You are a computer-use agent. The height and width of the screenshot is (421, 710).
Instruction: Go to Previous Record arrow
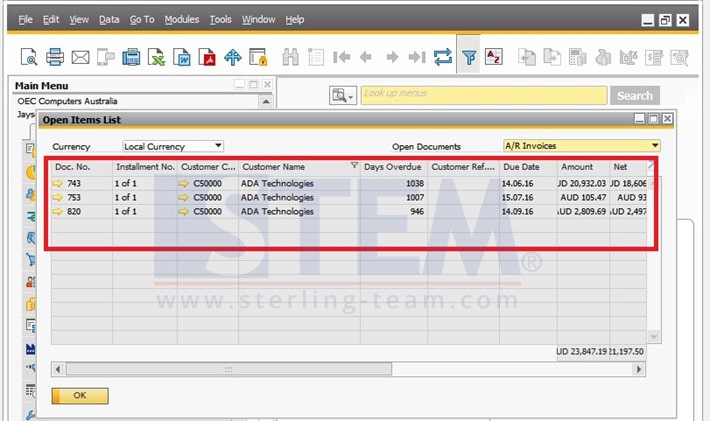[366, 57]
